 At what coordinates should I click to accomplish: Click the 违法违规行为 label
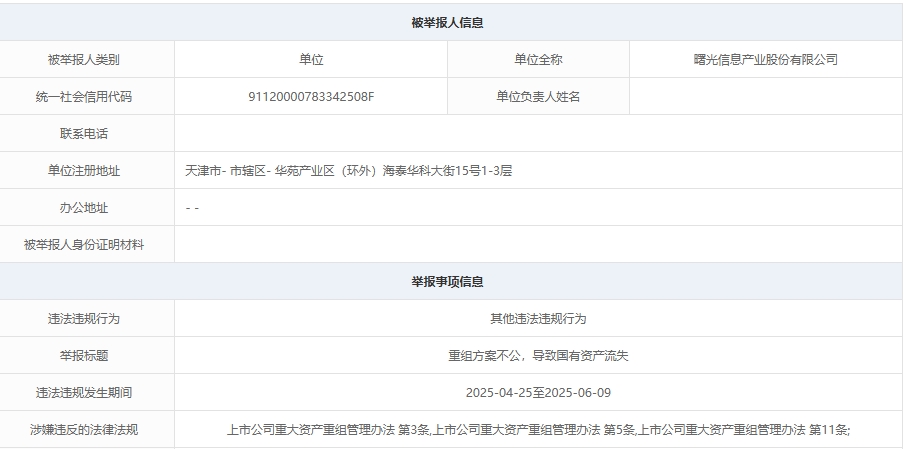84,319
